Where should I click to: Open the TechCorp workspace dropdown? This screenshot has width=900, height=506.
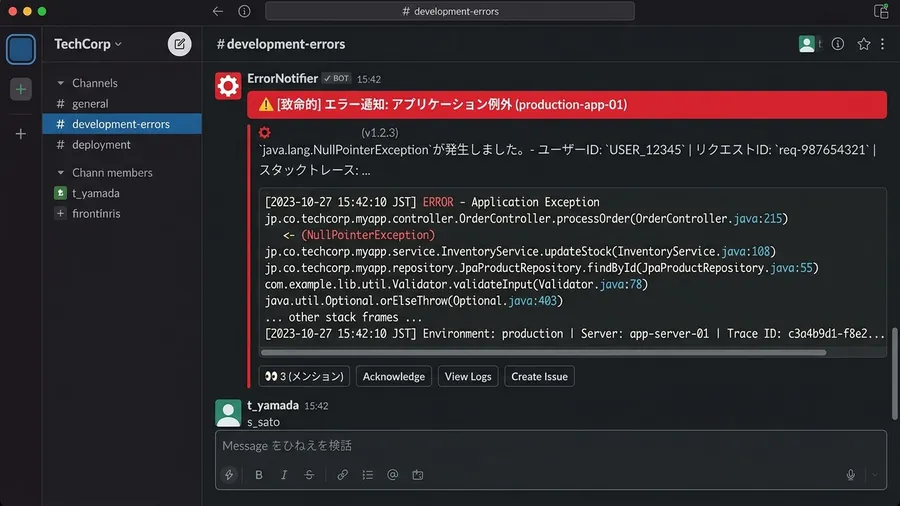[88, 44]
